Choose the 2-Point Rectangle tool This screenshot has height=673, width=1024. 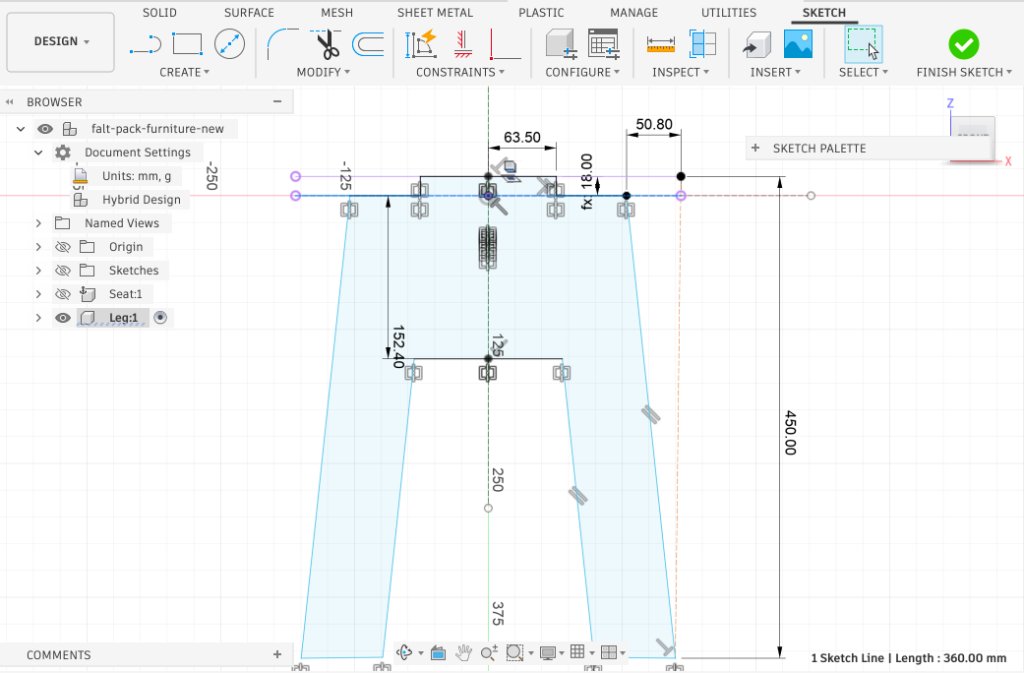tap(187, 44)
